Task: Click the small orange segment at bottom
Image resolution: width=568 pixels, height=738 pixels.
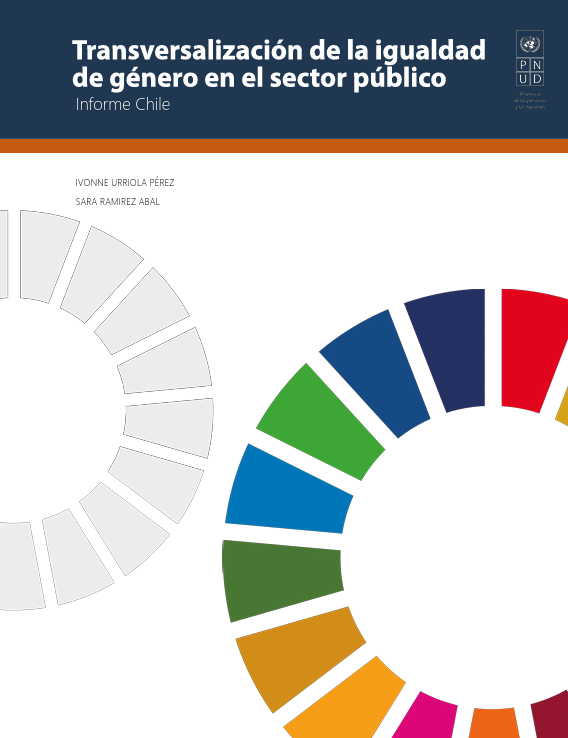Action: tap(495, 723)
